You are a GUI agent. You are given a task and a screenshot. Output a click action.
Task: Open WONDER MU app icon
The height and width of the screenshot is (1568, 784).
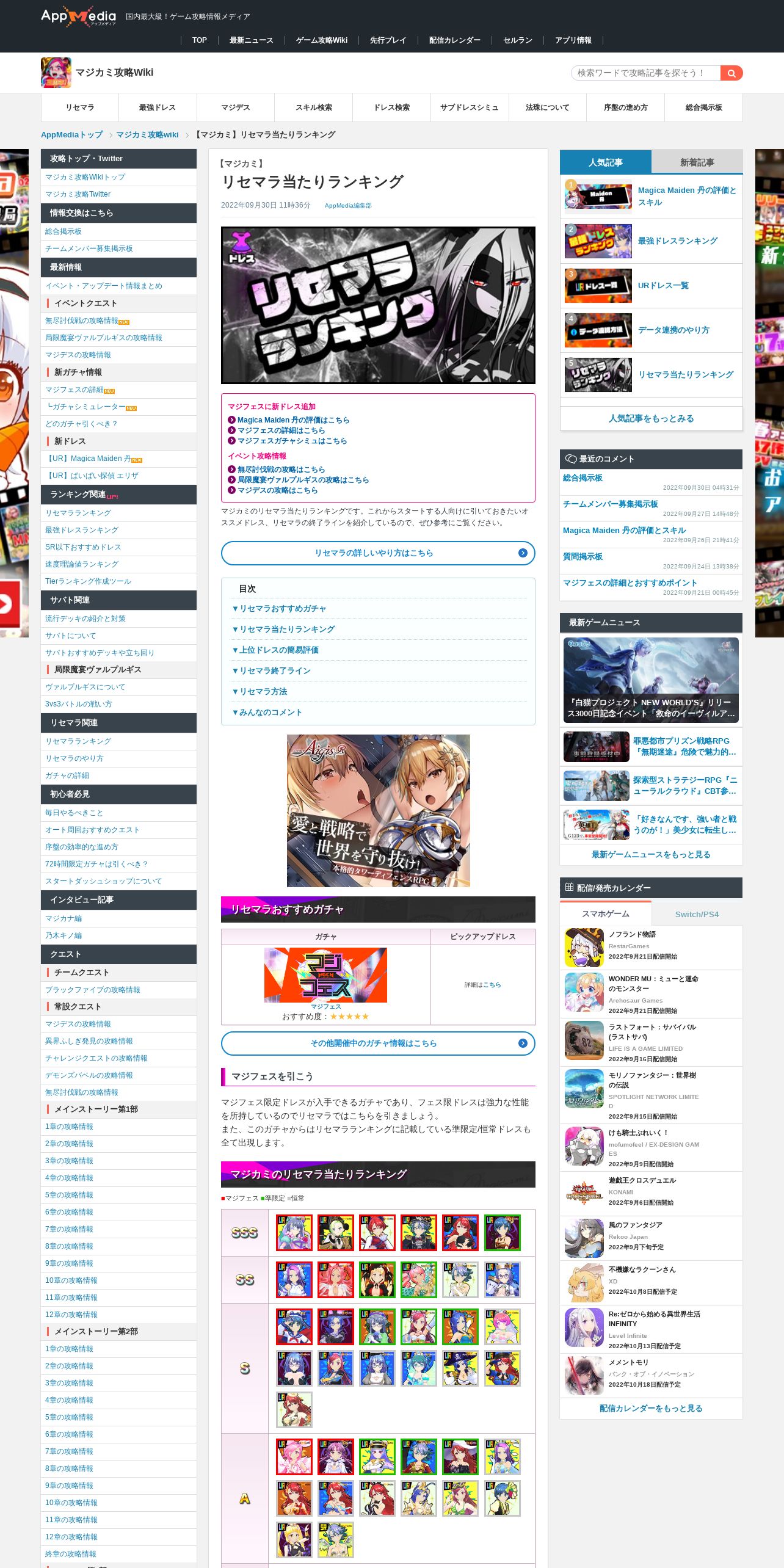[584, 992]
